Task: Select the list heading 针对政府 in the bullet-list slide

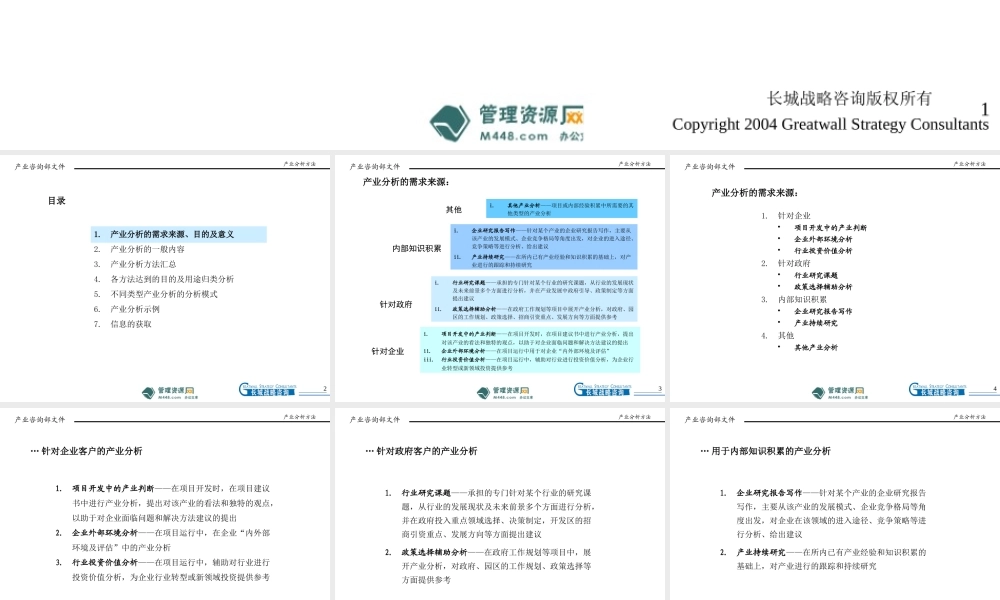Action: [x=794, y=263]
